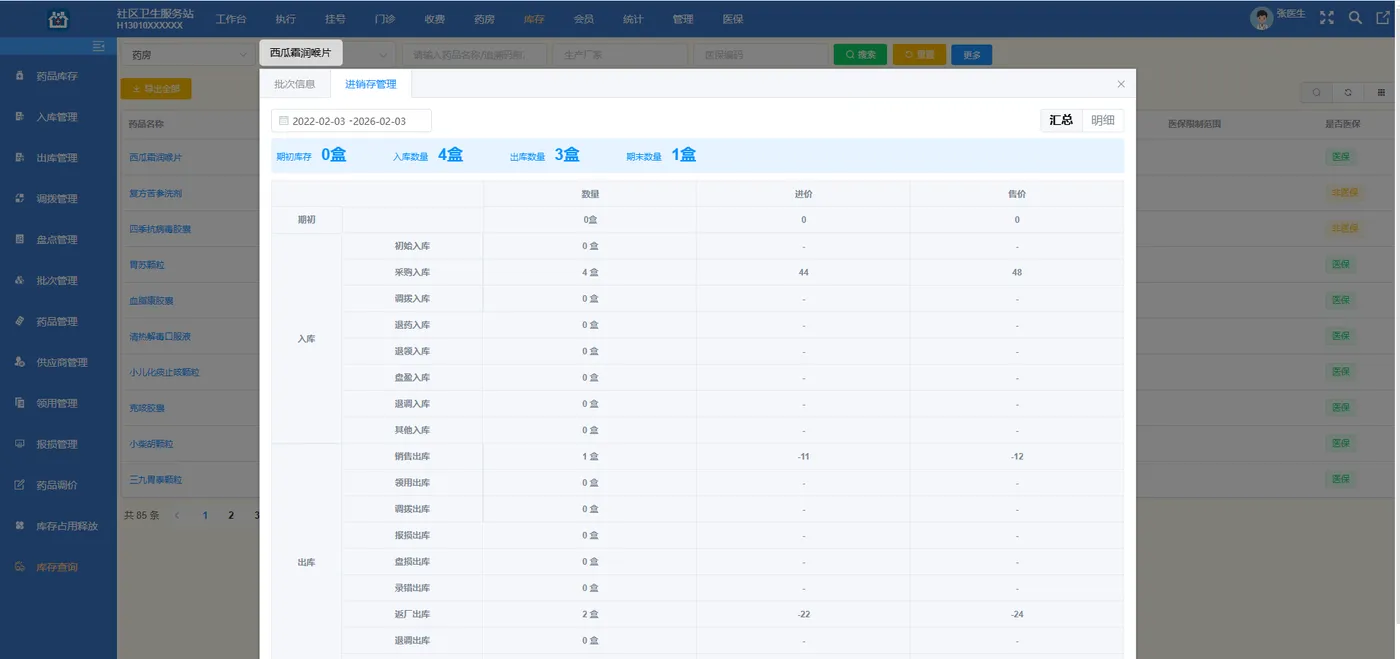Close the dialog with the X icon

(1121, 84)
